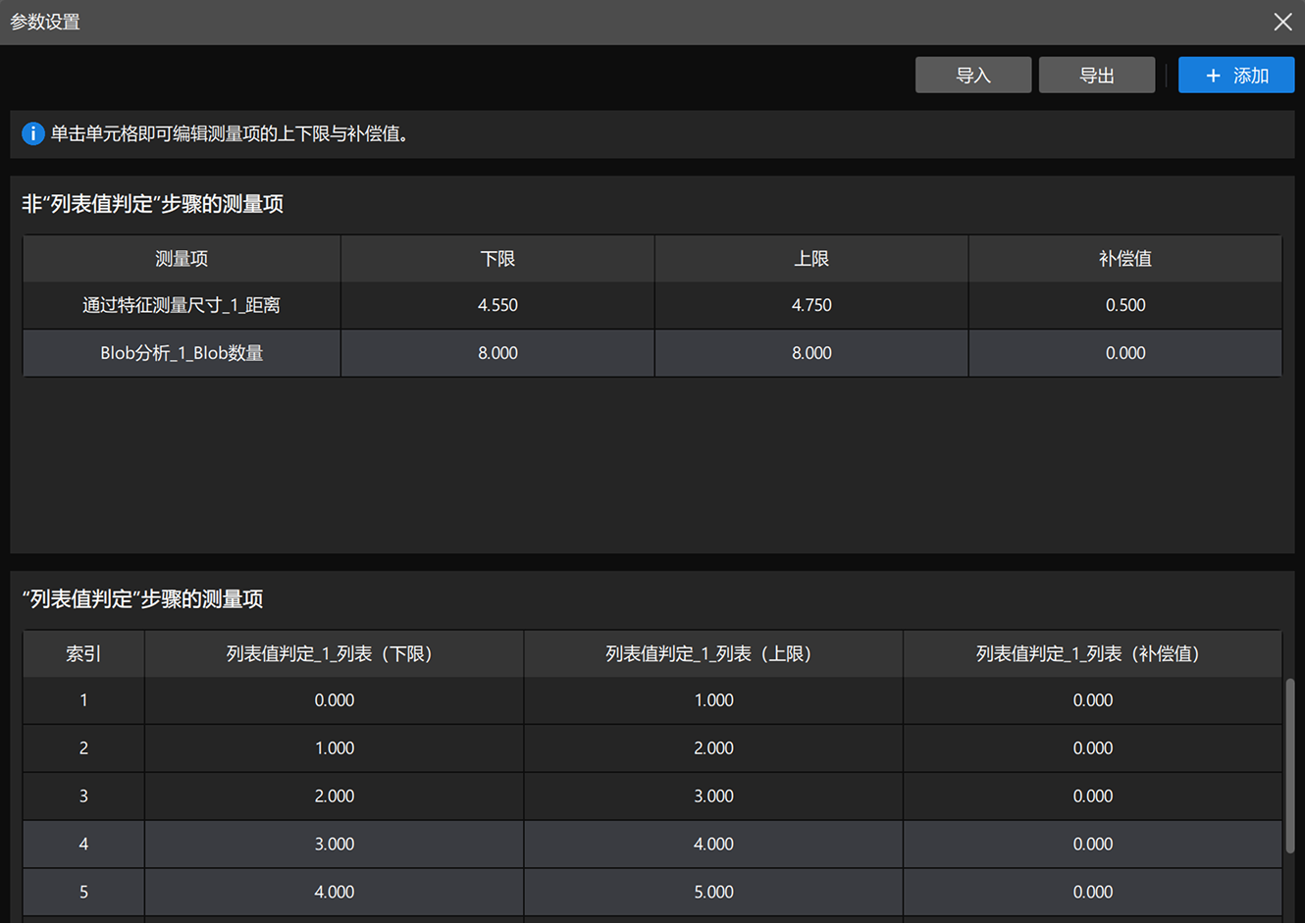
Task: Select measurement name 通过特征测量尺寸_1_距离 cell
Action: [182, 305]
